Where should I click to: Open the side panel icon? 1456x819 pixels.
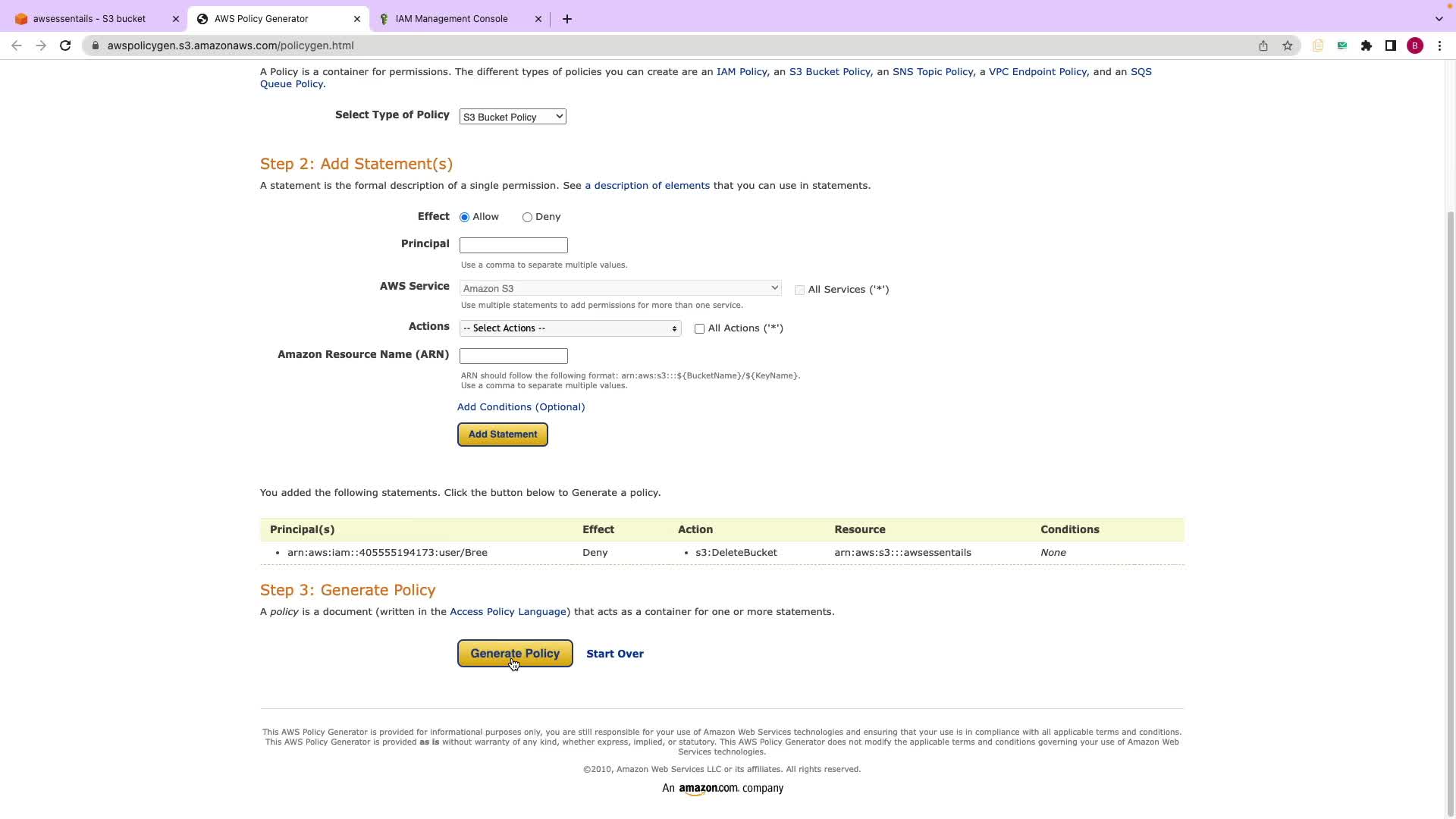click(x=1391, y=45)
